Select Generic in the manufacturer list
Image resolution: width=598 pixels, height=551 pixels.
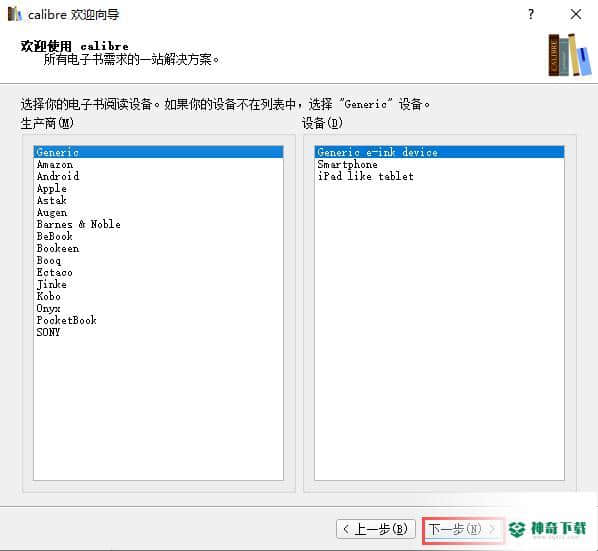[158, 152]
